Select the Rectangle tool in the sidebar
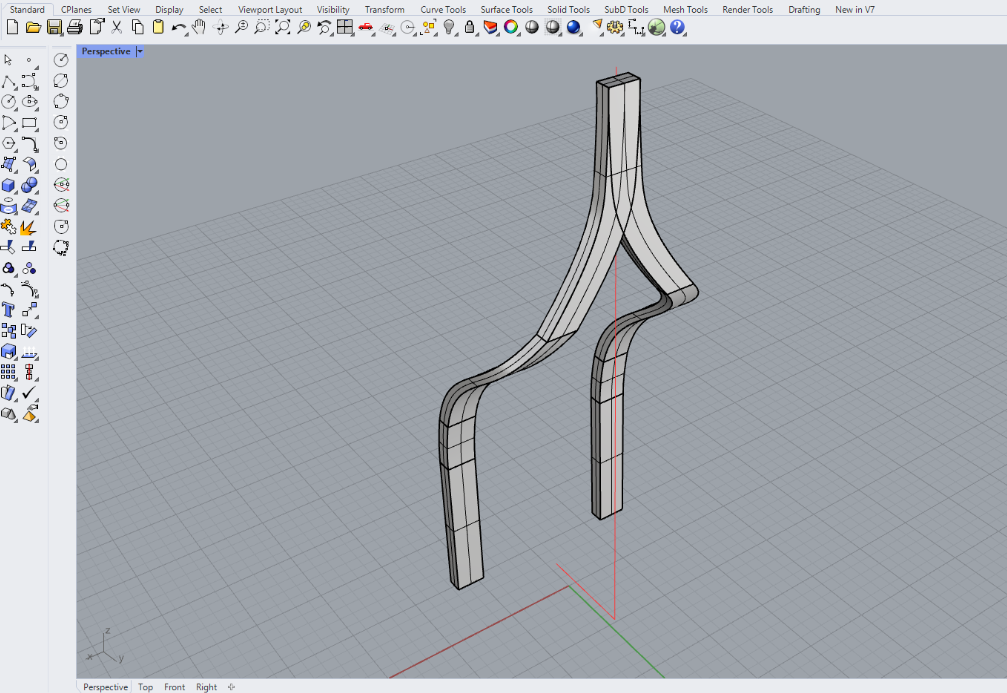1007x693 pixels. pyautogui.click(x=29, y=123)
